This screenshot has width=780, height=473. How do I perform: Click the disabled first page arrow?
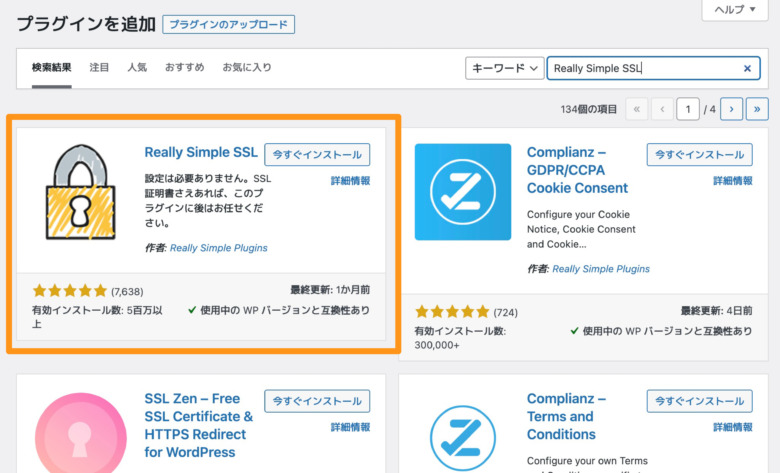coord(637,109)
